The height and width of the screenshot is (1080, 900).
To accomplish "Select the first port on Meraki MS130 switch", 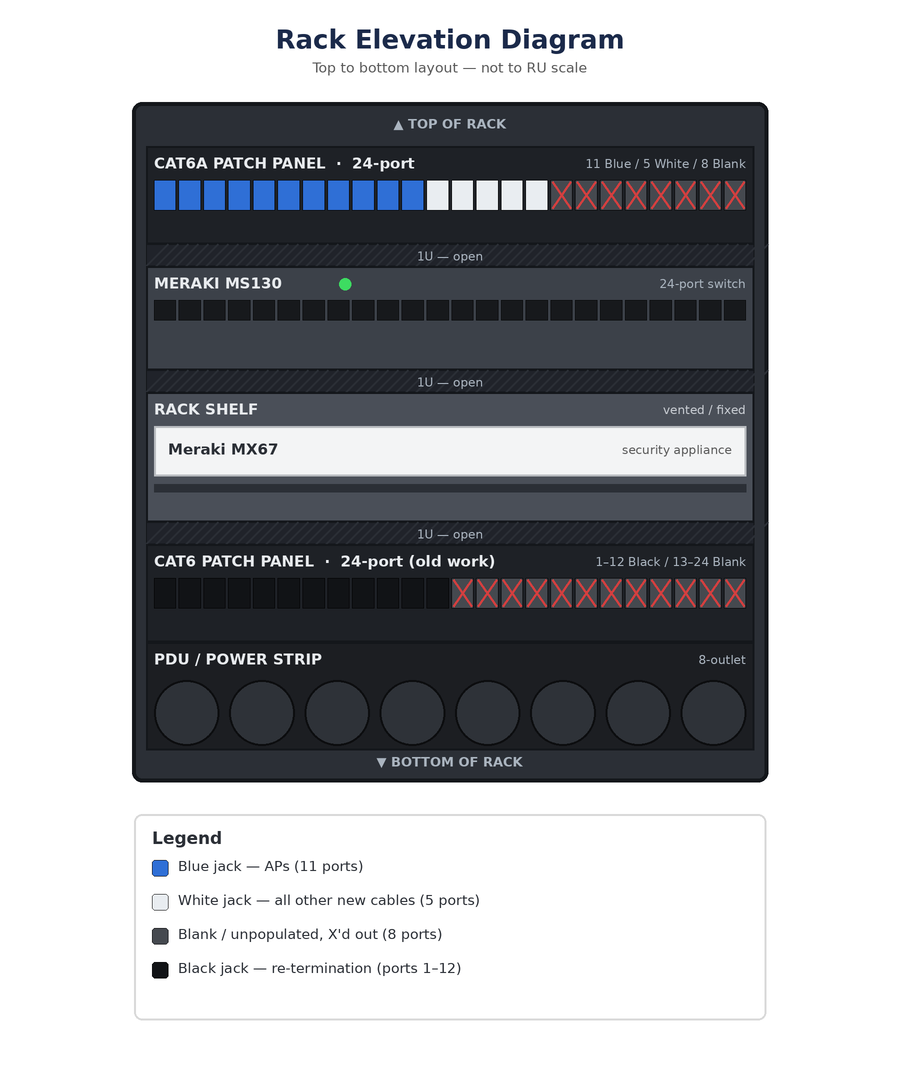I will pyautogui.click(x=165, y=310).
